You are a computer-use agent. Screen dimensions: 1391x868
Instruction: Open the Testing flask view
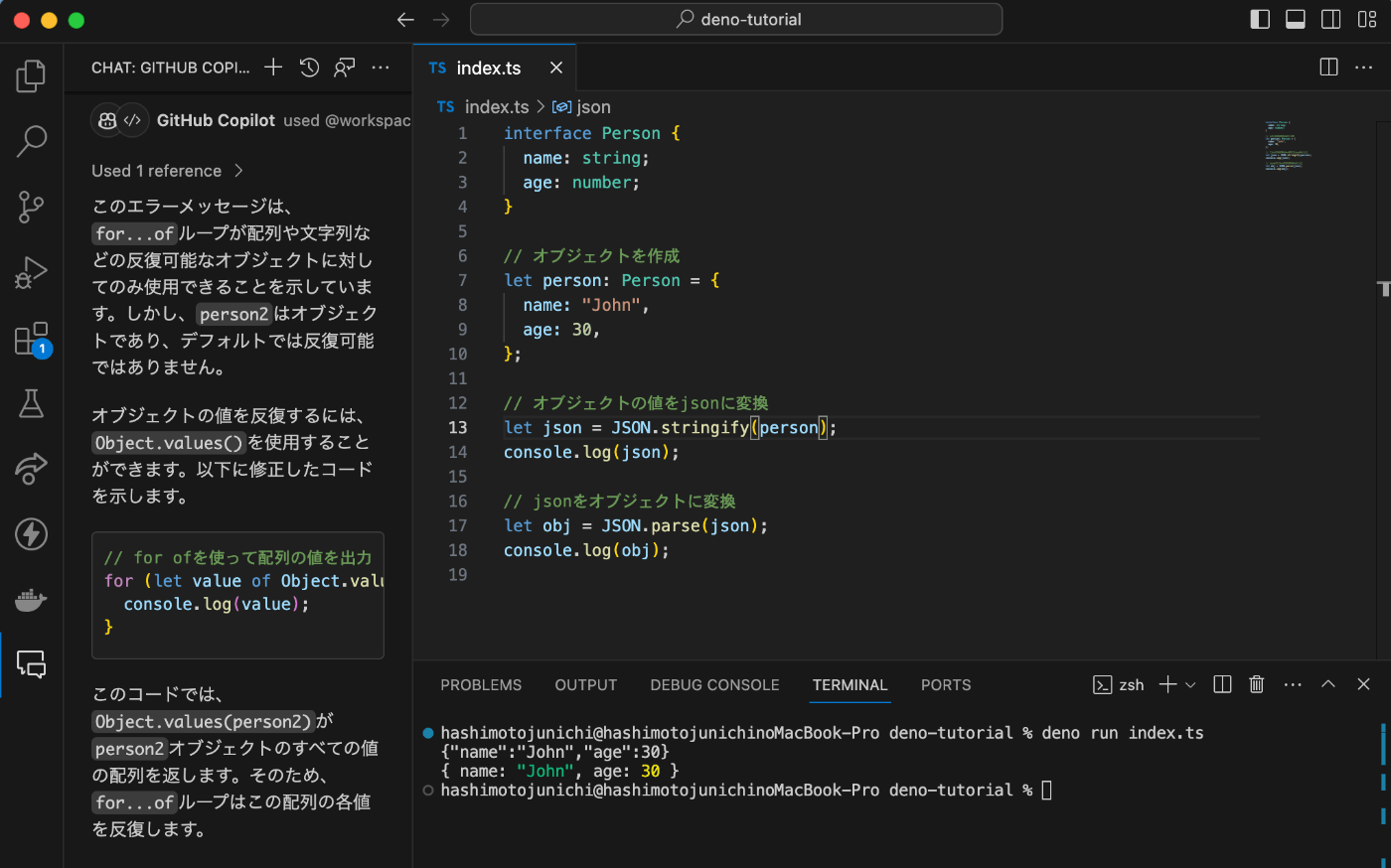click(x=31, y=403)
